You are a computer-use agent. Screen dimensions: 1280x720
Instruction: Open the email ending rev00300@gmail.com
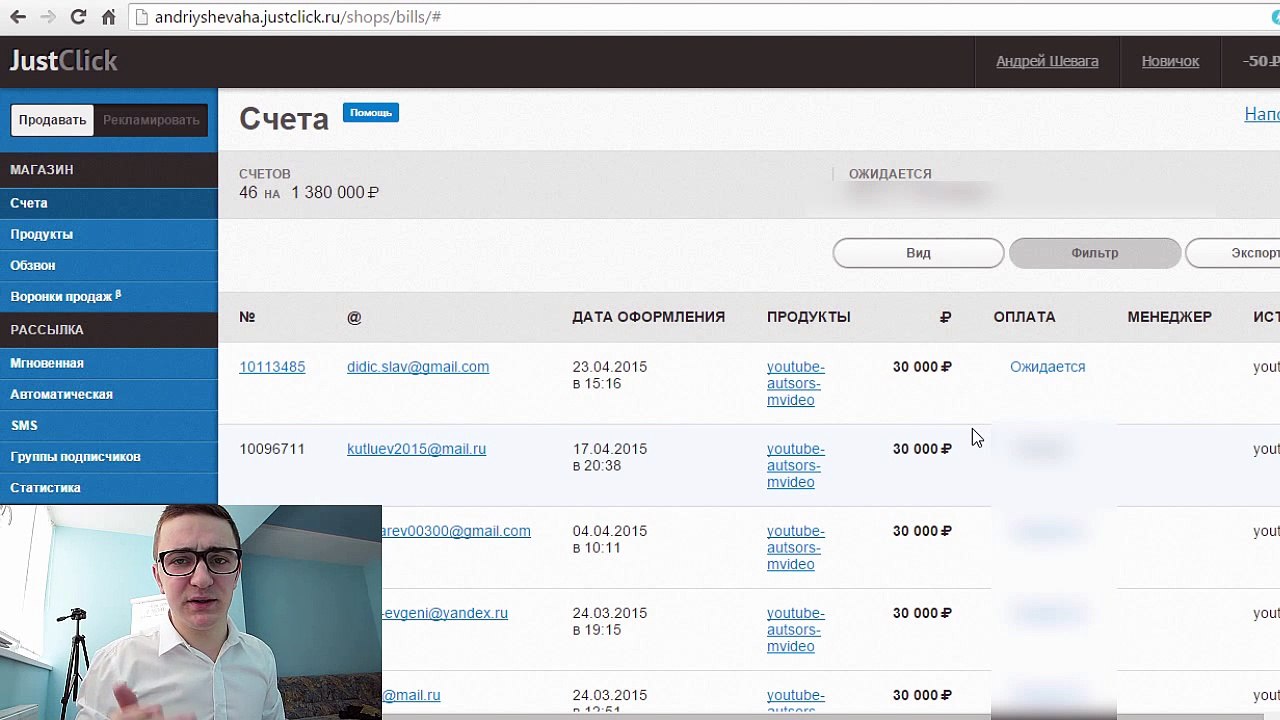(456, 531)
